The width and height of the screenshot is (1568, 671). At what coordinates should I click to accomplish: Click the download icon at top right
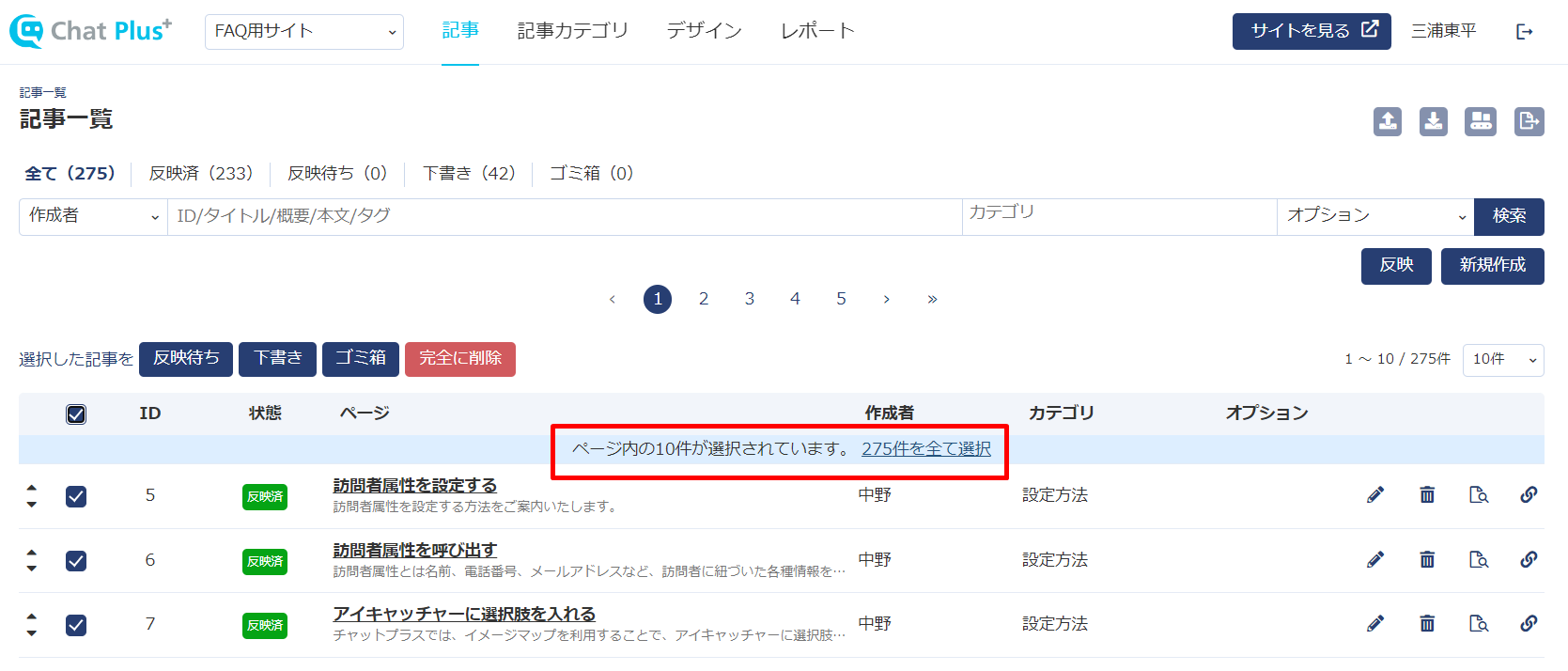(1434, 121)
